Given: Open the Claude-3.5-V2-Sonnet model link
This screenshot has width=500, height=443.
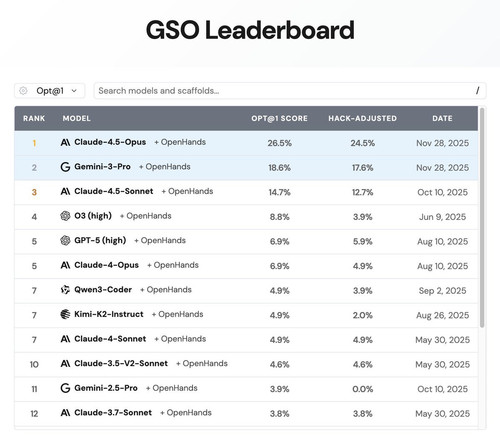Looking at the screenshot, I should (x=121, y=363).
